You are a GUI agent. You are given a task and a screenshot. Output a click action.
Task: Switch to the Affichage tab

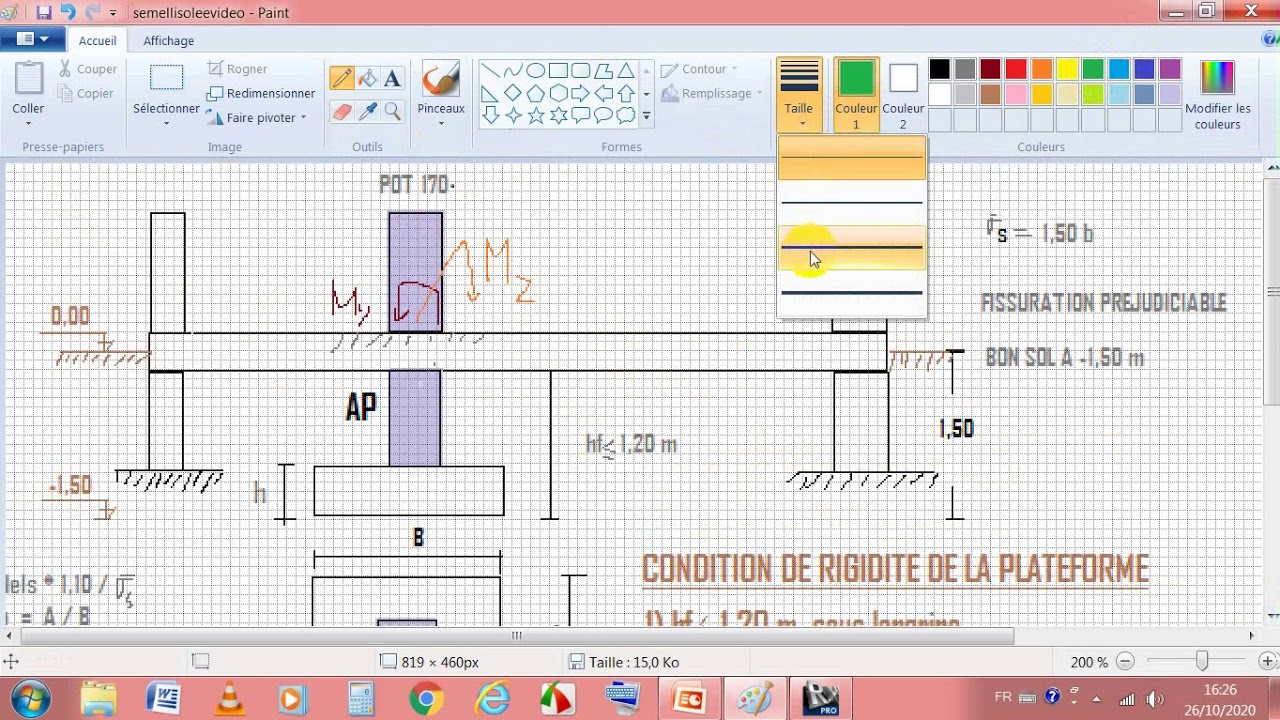[168, 40]
